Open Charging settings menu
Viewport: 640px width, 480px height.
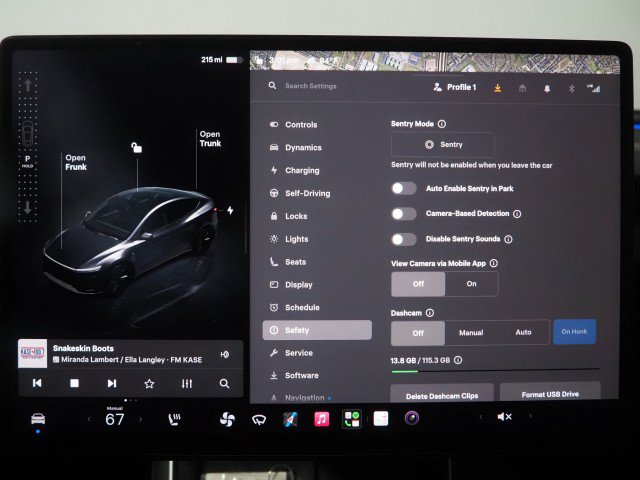317,170
